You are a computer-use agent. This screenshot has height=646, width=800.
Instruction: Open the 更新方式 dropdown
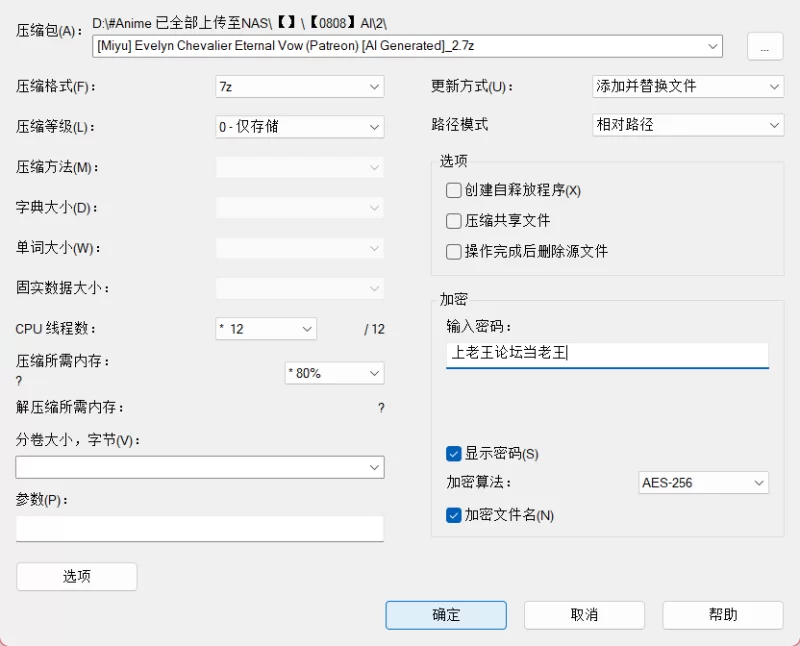688,87
